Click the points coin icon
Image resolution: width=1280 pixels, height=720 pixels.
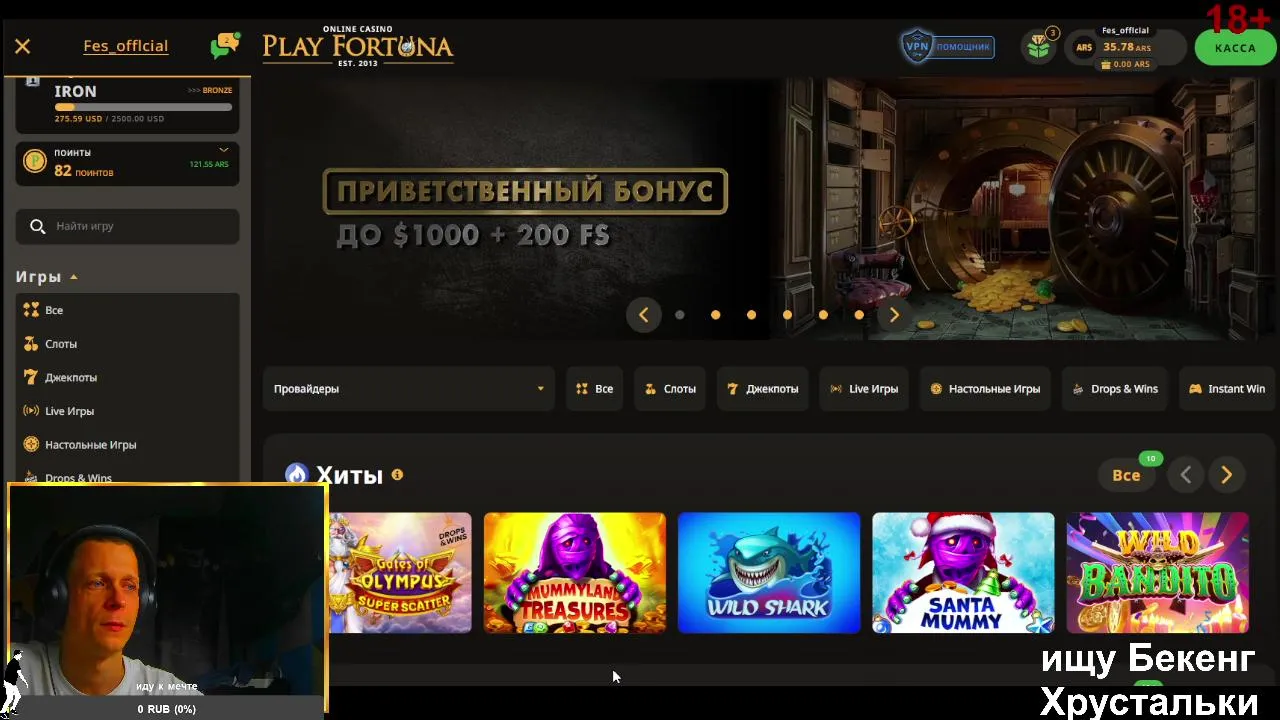click(x=35, y=161)
